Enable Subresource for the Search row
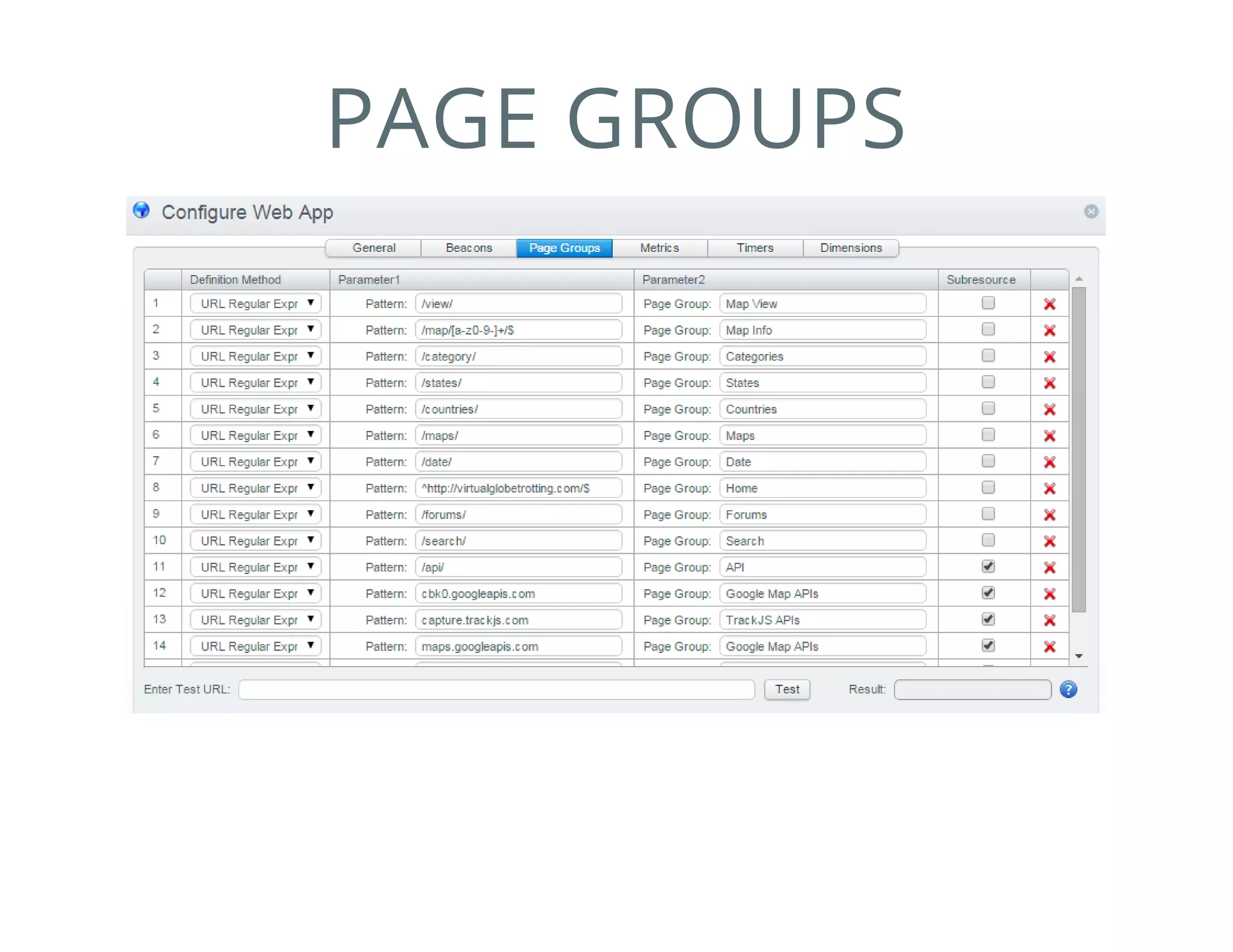This screenshot has width=1233, height=952. pos(988,540)
